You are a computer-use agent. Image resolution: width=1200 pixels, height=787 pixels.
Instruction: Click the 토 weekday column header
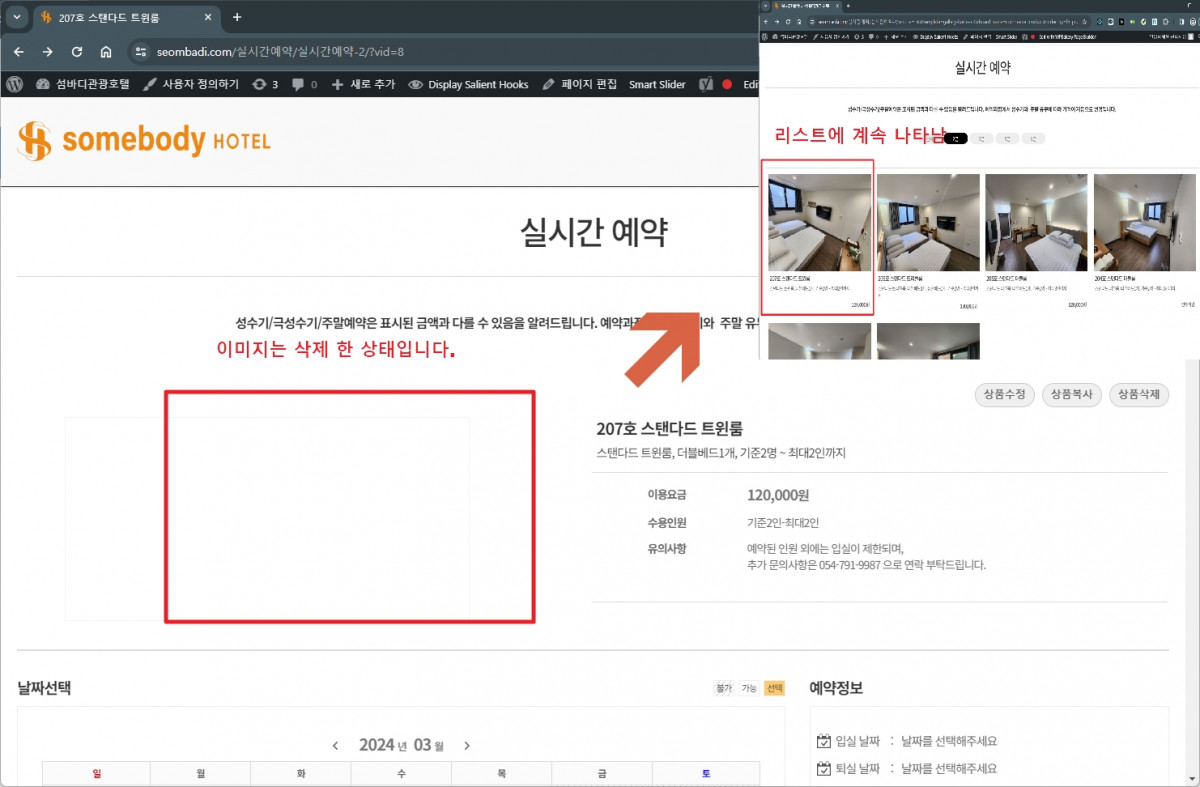[706, 773]
